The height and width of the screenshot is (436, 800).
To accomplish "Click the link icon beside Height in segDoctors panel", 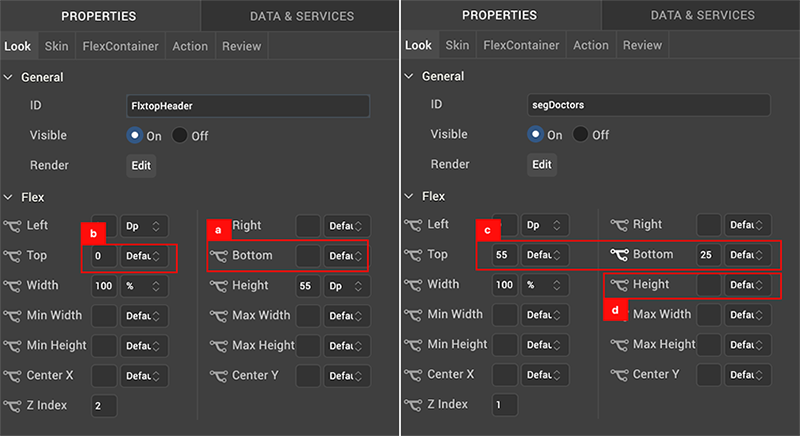I will click(x=617, y=285).
